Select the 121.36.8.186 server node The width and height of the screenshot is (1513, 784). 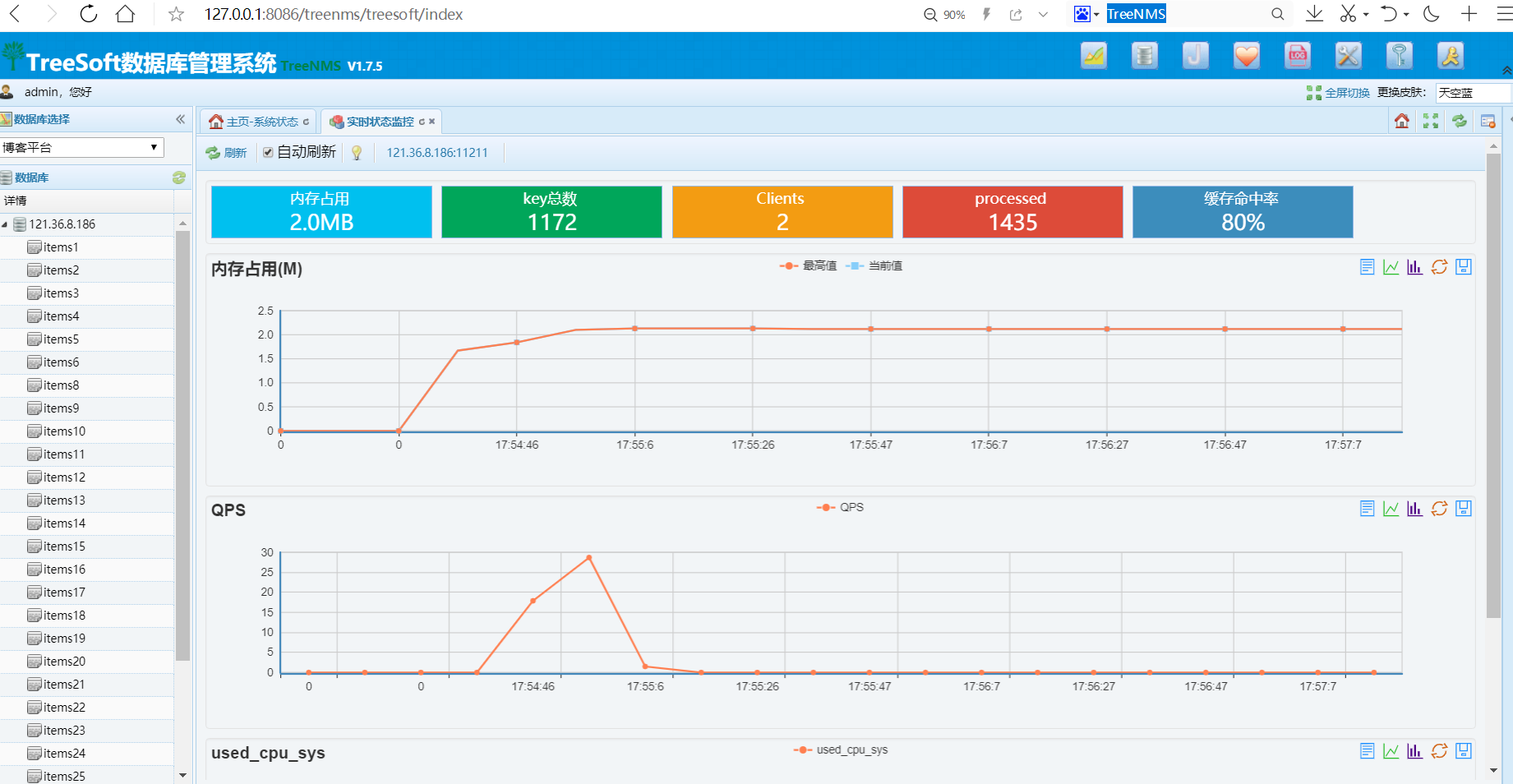[62, 224]
